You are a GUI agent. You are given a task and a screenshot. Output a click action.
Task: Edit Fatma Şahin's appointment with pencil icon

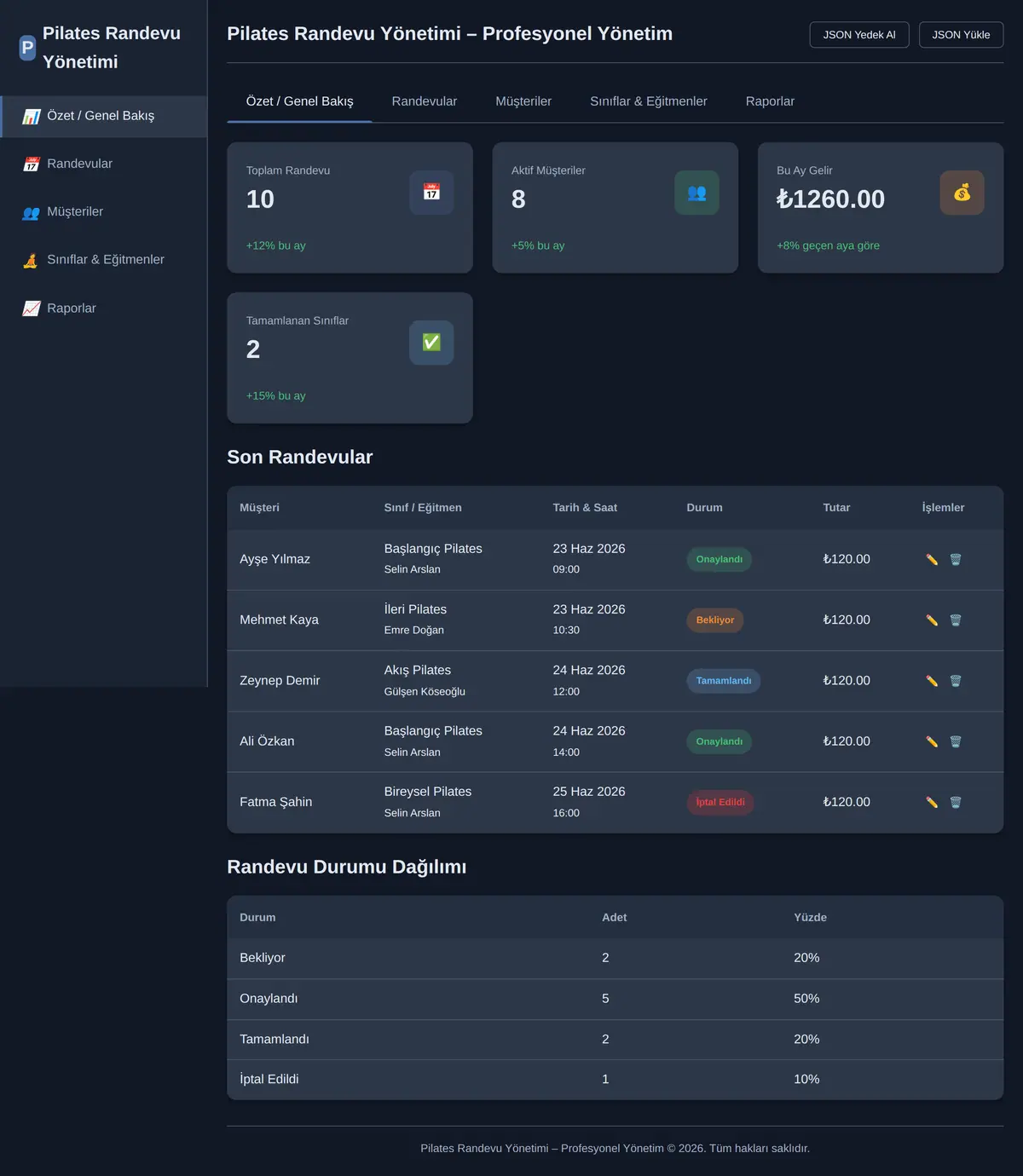pos(932,803)
